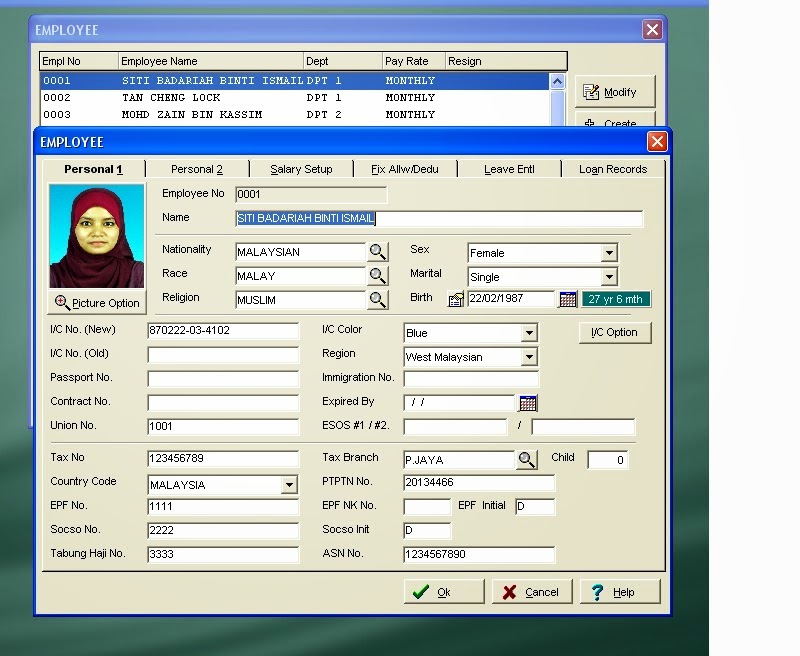Open the Race search lookup icon
800x656 pixels.
pyautogui.click(x=378, y=277)
